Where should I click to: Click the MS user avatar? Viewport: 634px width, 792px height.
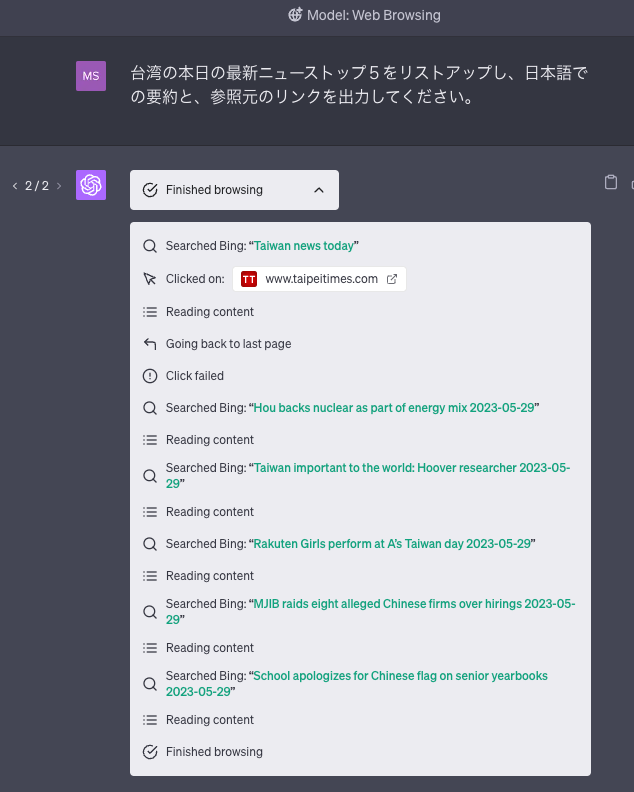pyautogui.click(x=91, y=76)
